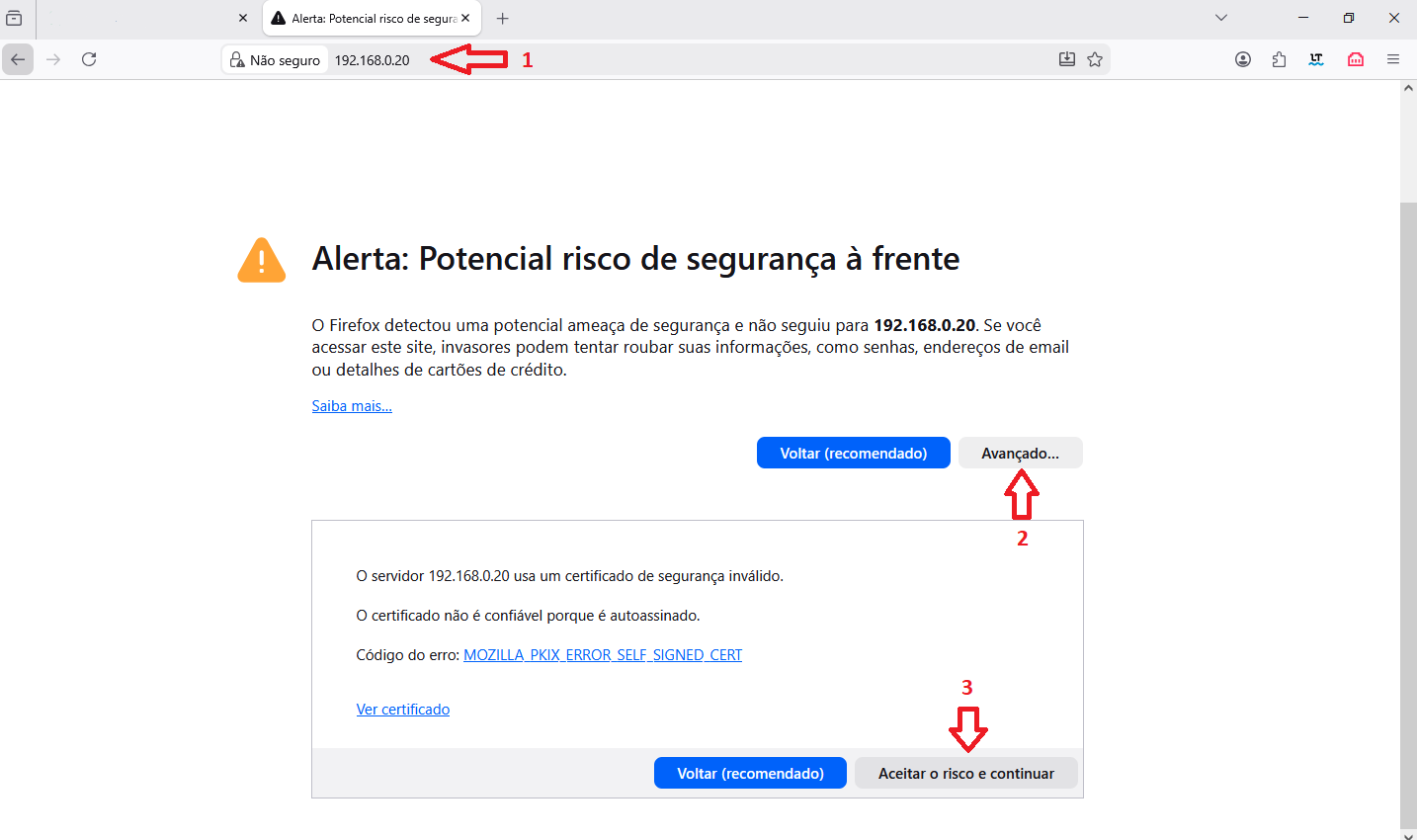Close the Alerta: Potencial risco tab
Image resolution: width=1417 pixels, height=840 pixels.
point(465,18)
